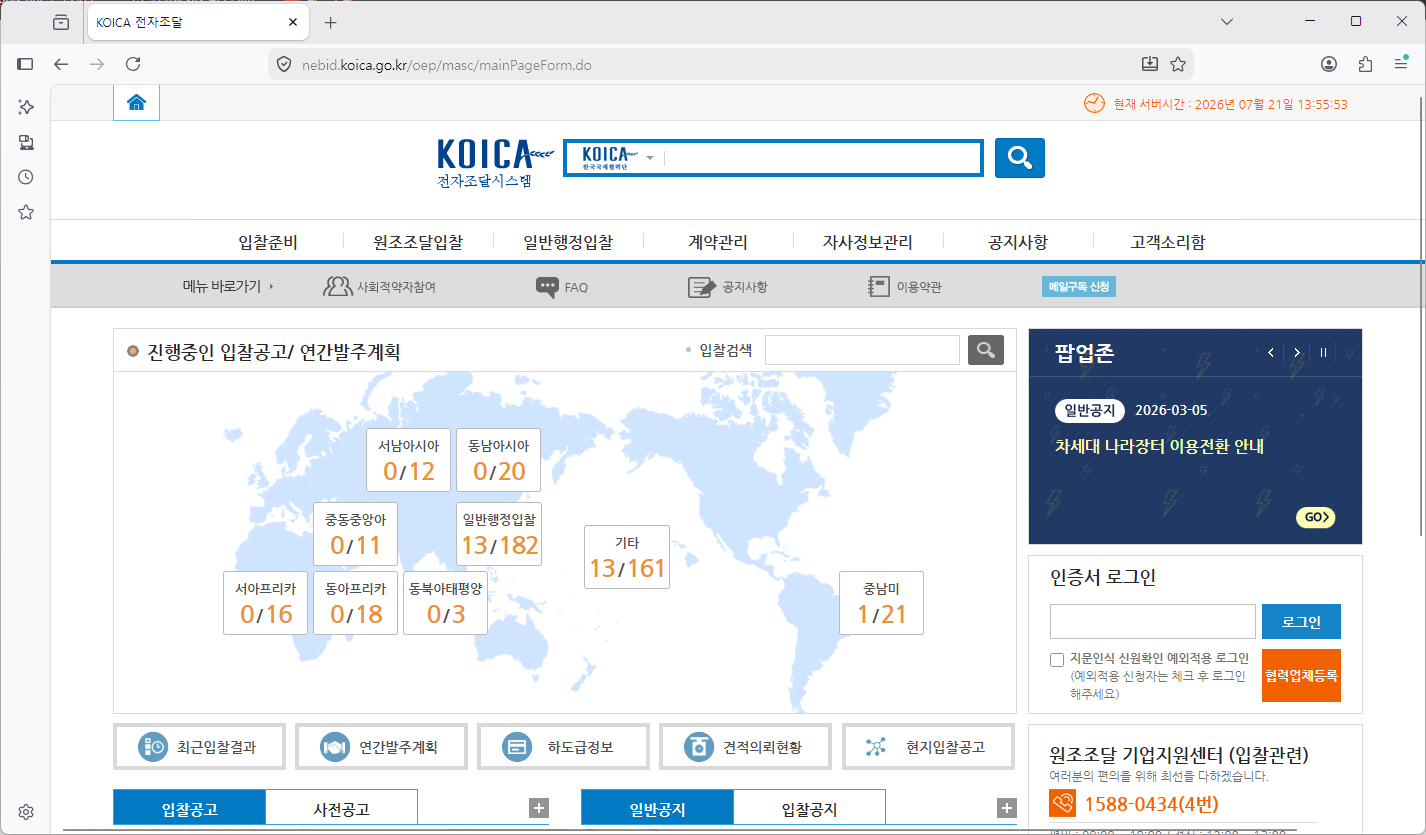Click the KOICA 전자조달시스템 logo
Image resolution: width=1426 pixels, height=835 pixels.
click(496, 162)
